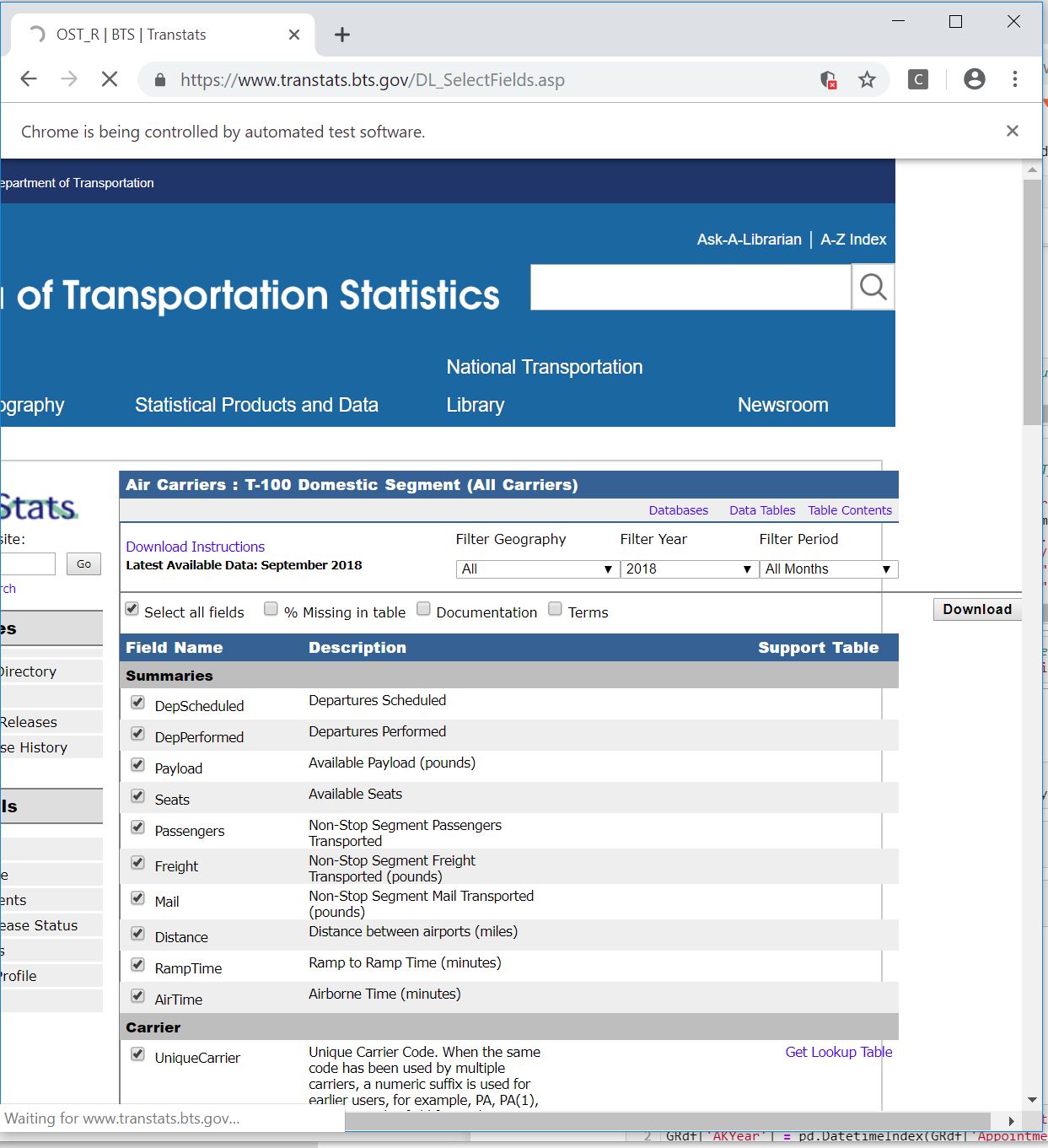The image size is (1048, 1148).
Task: Open the user profile icon
Action: (974, 79)
